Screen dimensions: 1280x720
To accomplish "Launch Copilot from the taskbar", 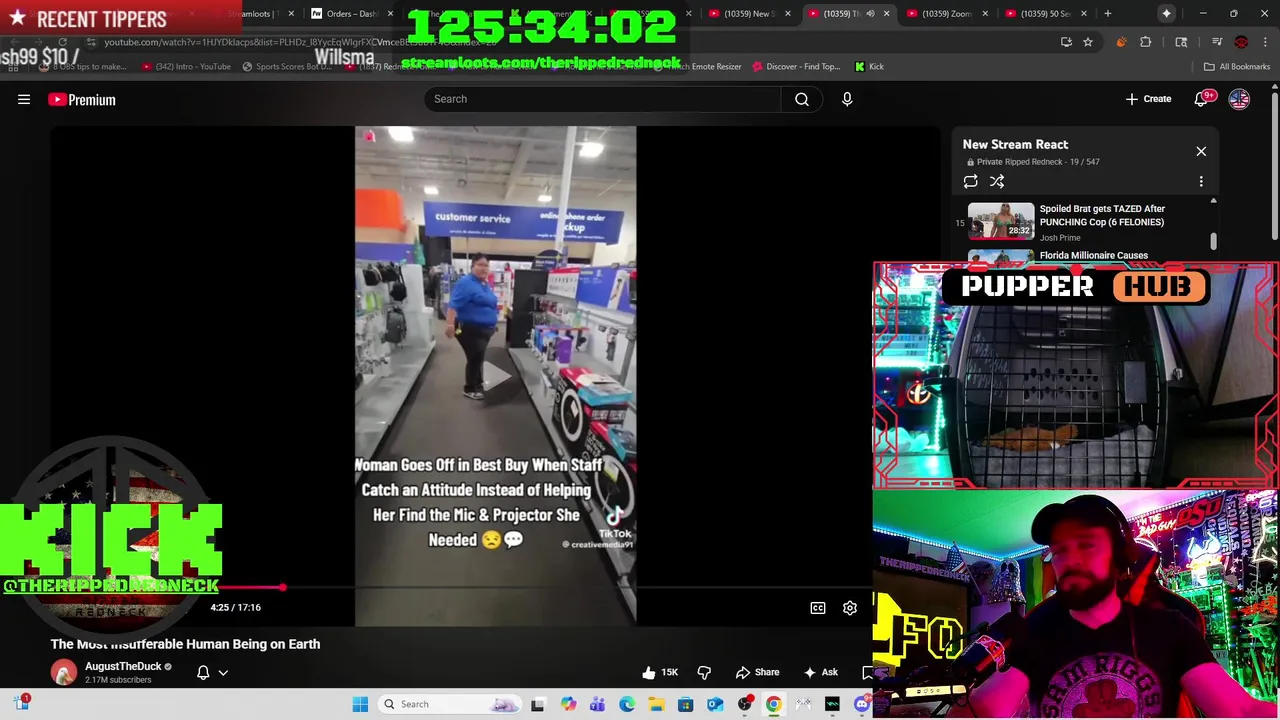I will click(x=568, y=704).
